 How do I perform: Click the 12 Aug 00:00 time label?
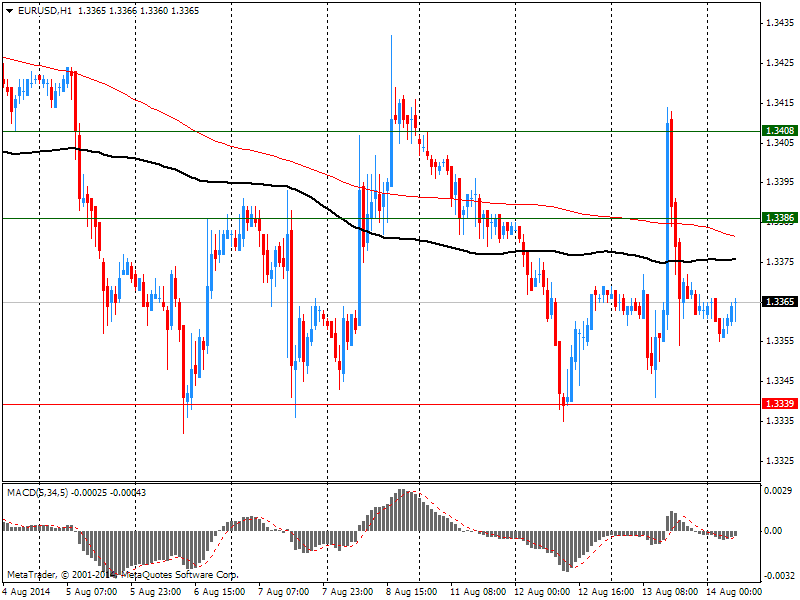pos(542,592)
